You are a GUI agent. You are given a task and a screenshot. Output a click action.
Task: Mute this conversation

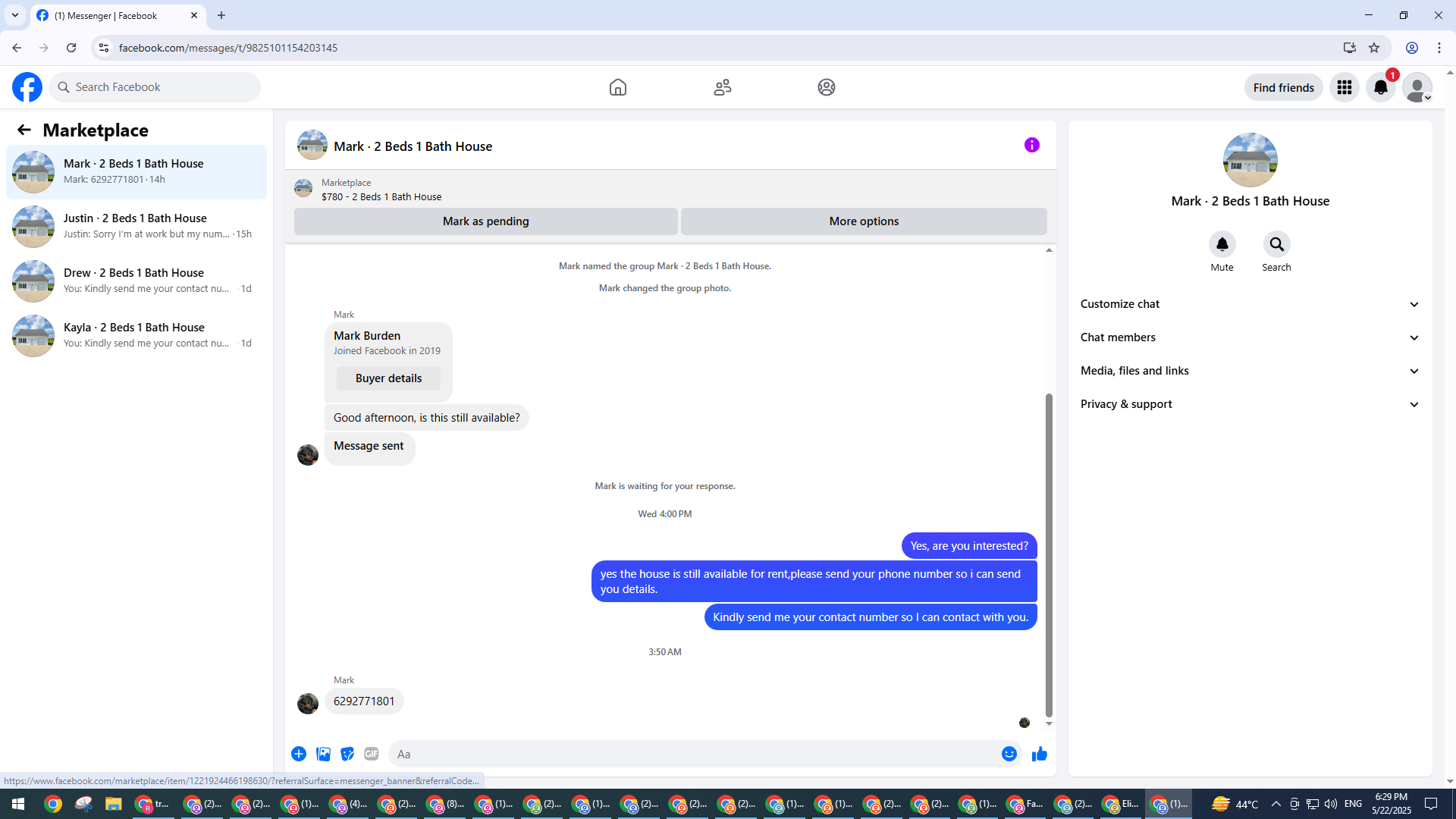click(1222, 244)
